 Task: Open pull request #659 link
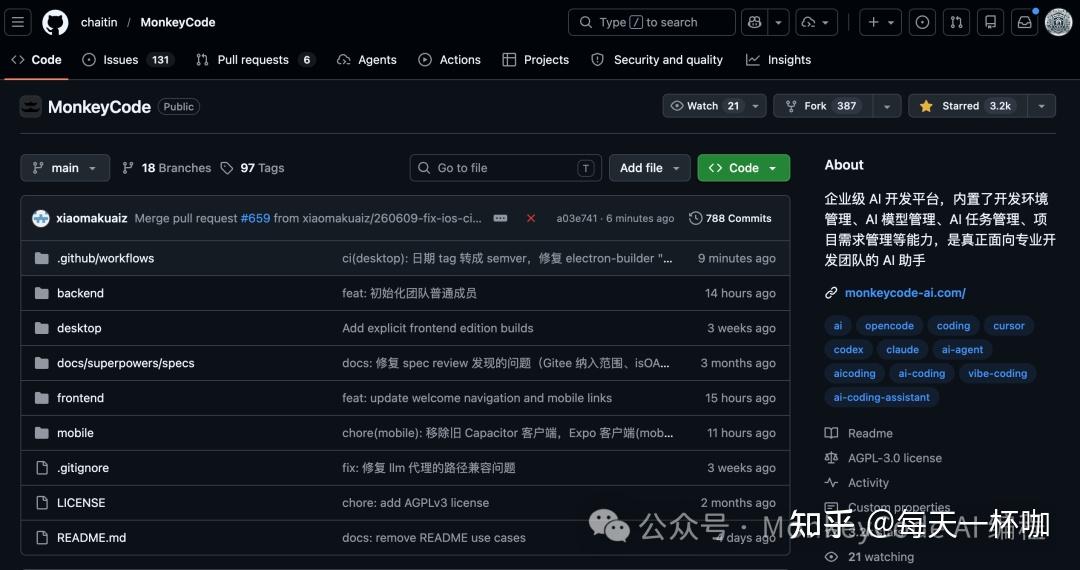[255, 218]
